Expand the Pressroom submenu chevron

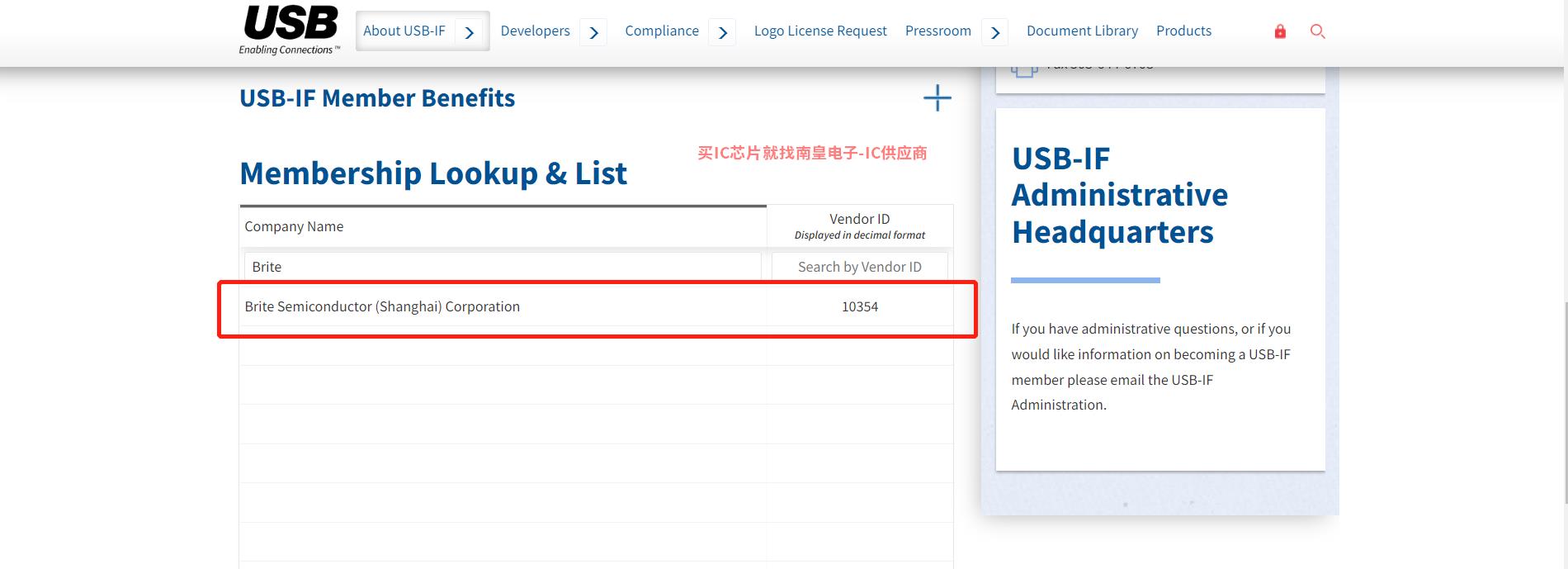[995, 32]
